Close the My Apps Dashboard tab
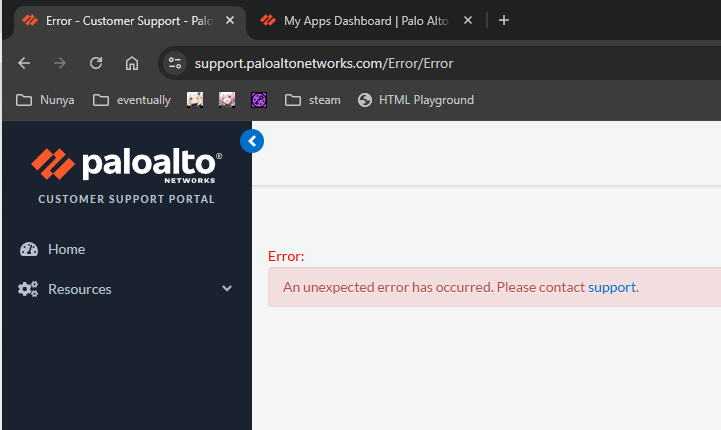 click(x=468, y=20)
